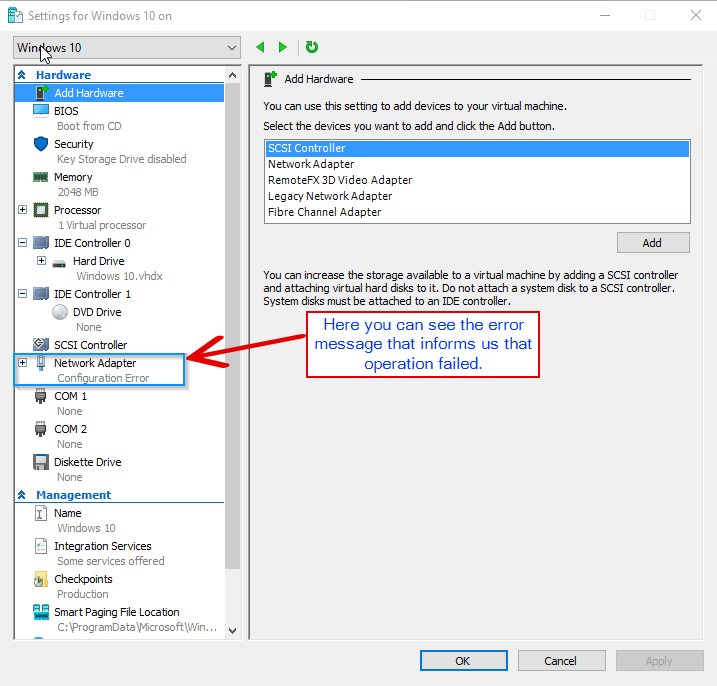Viewport: 717px width, 686px height.
Task: Click 'Some services offered' text
Action: click(111, 561)
